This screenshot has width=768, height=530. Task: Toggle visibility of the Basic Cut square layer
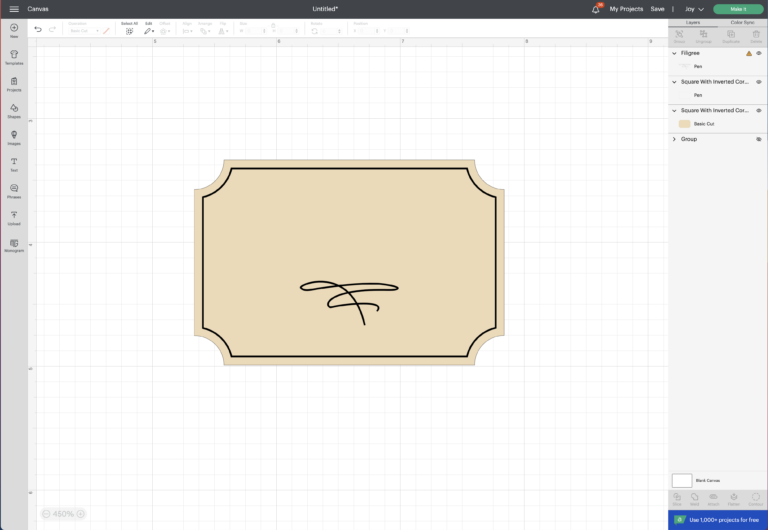pos(759,110)
